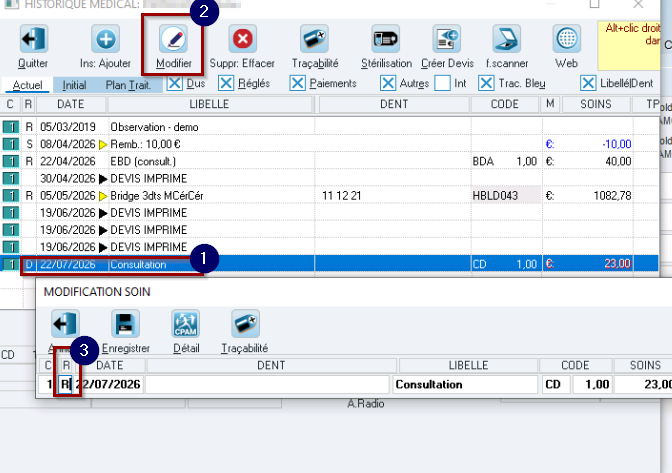Click black arrow on 30/04/2026 DEVIS IMPRIME

103,179
